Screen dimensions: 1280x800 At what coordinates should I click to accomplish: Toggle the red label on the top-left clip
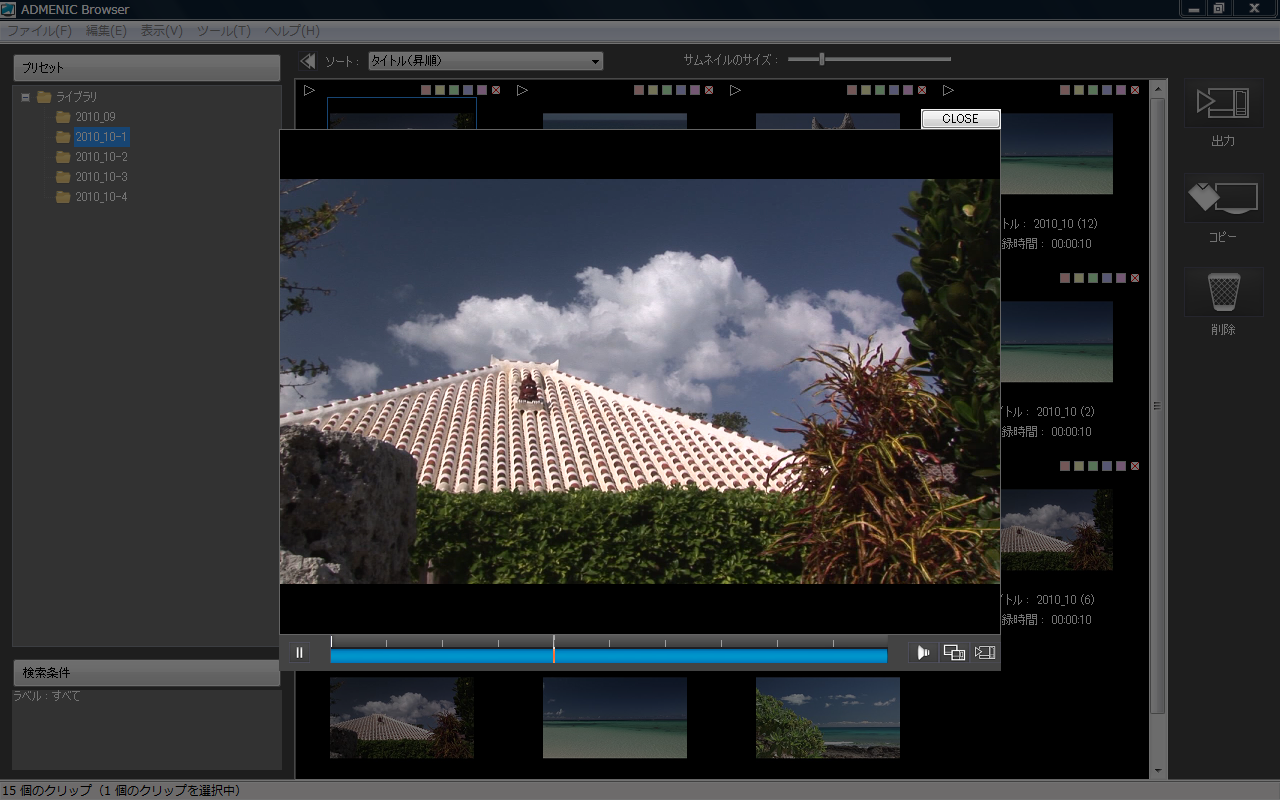tap(426, 90)
